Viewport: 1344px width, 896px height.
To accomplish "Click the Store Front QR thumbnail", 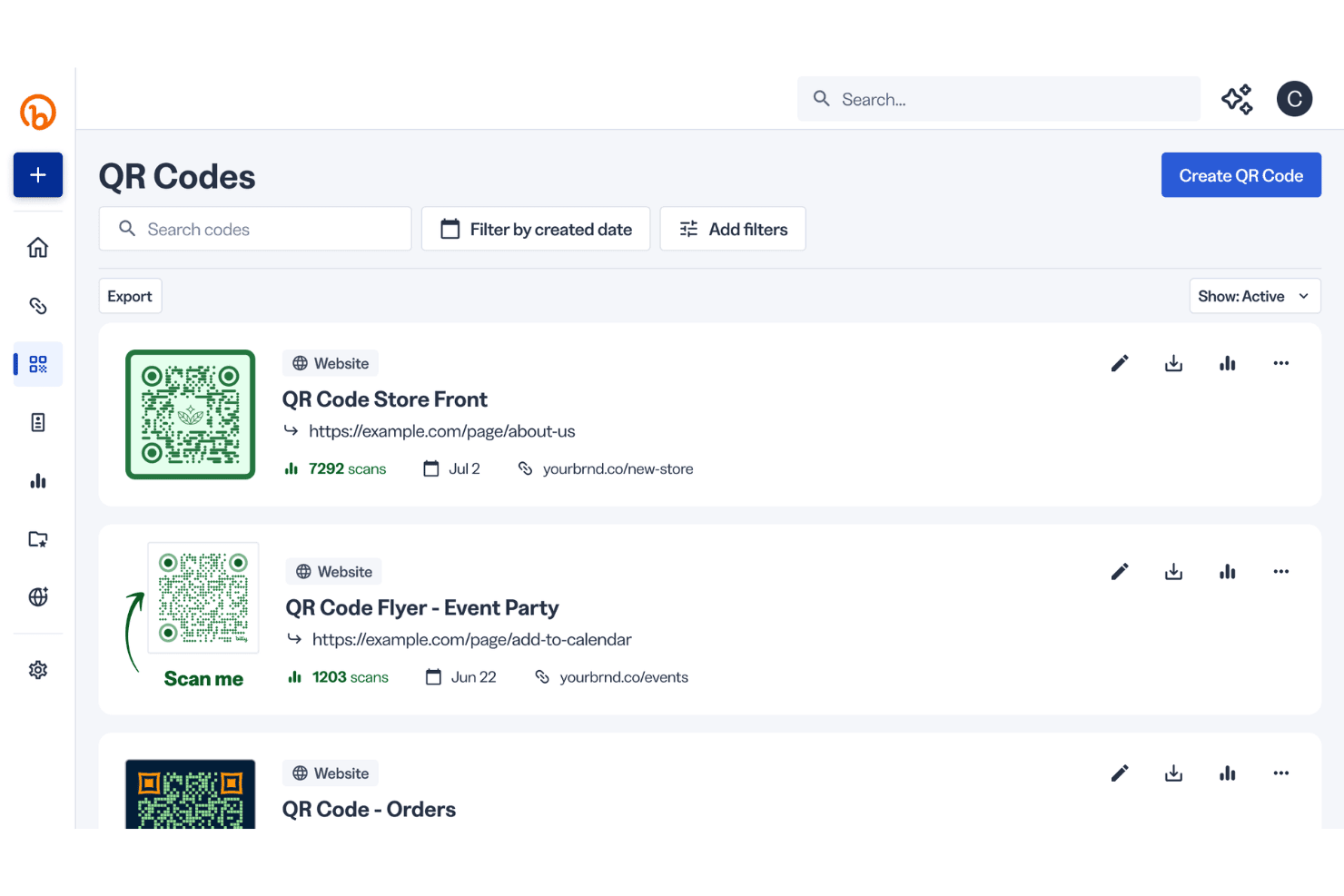I will (x=191, y=415).
